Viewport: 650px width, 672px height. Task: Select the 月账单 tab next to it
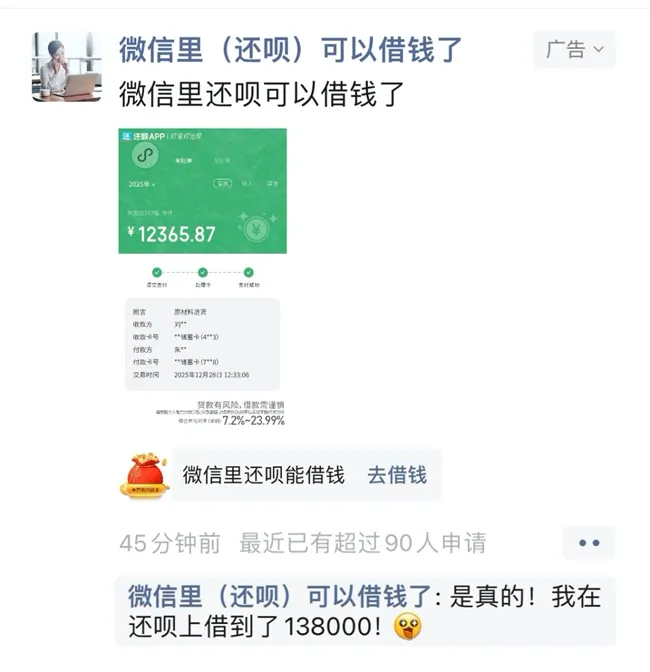click(x=222, y=161)
